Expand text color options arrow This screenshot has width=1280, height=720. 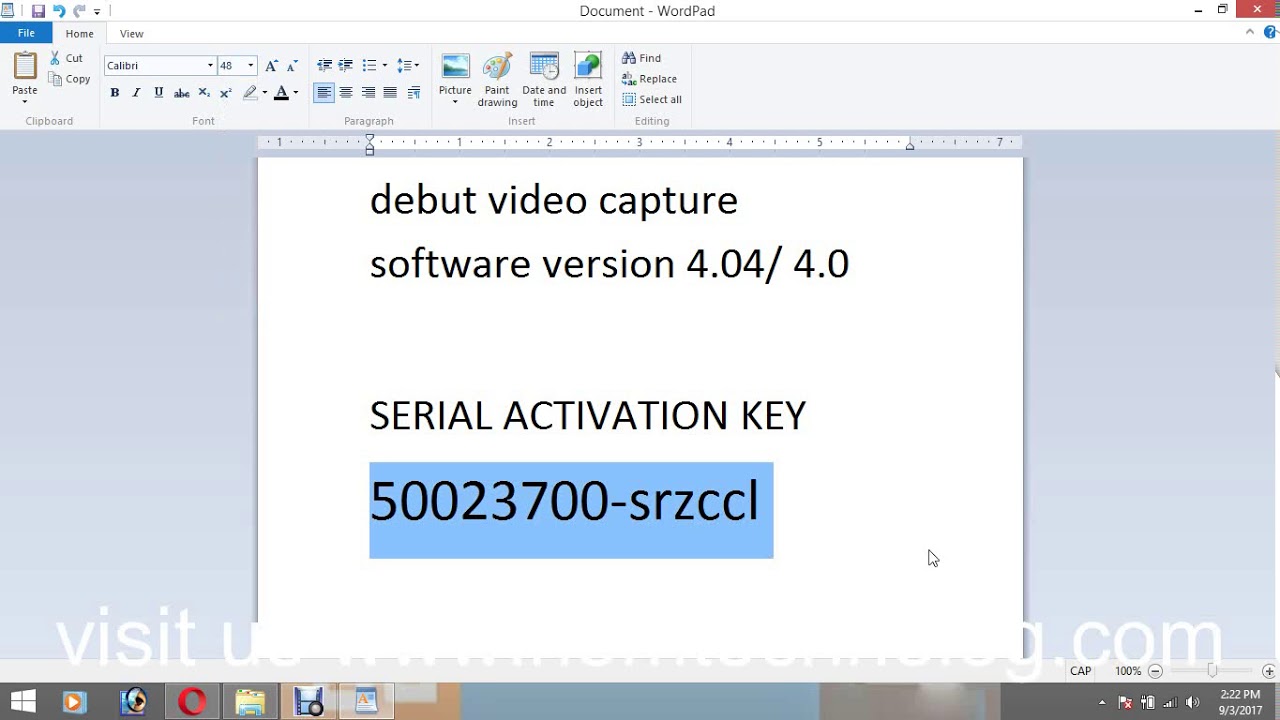295,92
